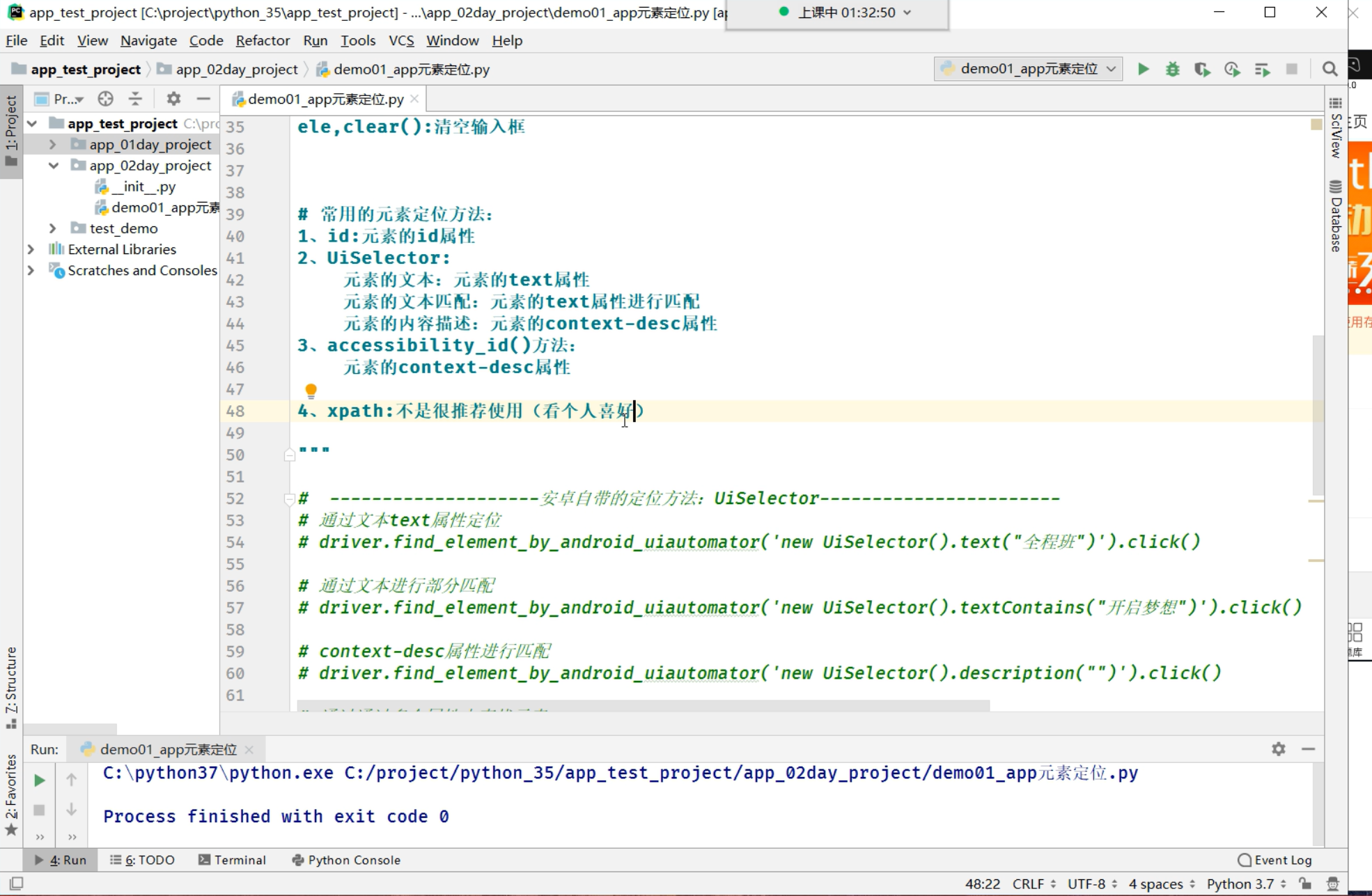Viewport: 1372px width, 896px height.
Task: Collapse the app_02day_project folder
Action: click(x=53, y=166)
